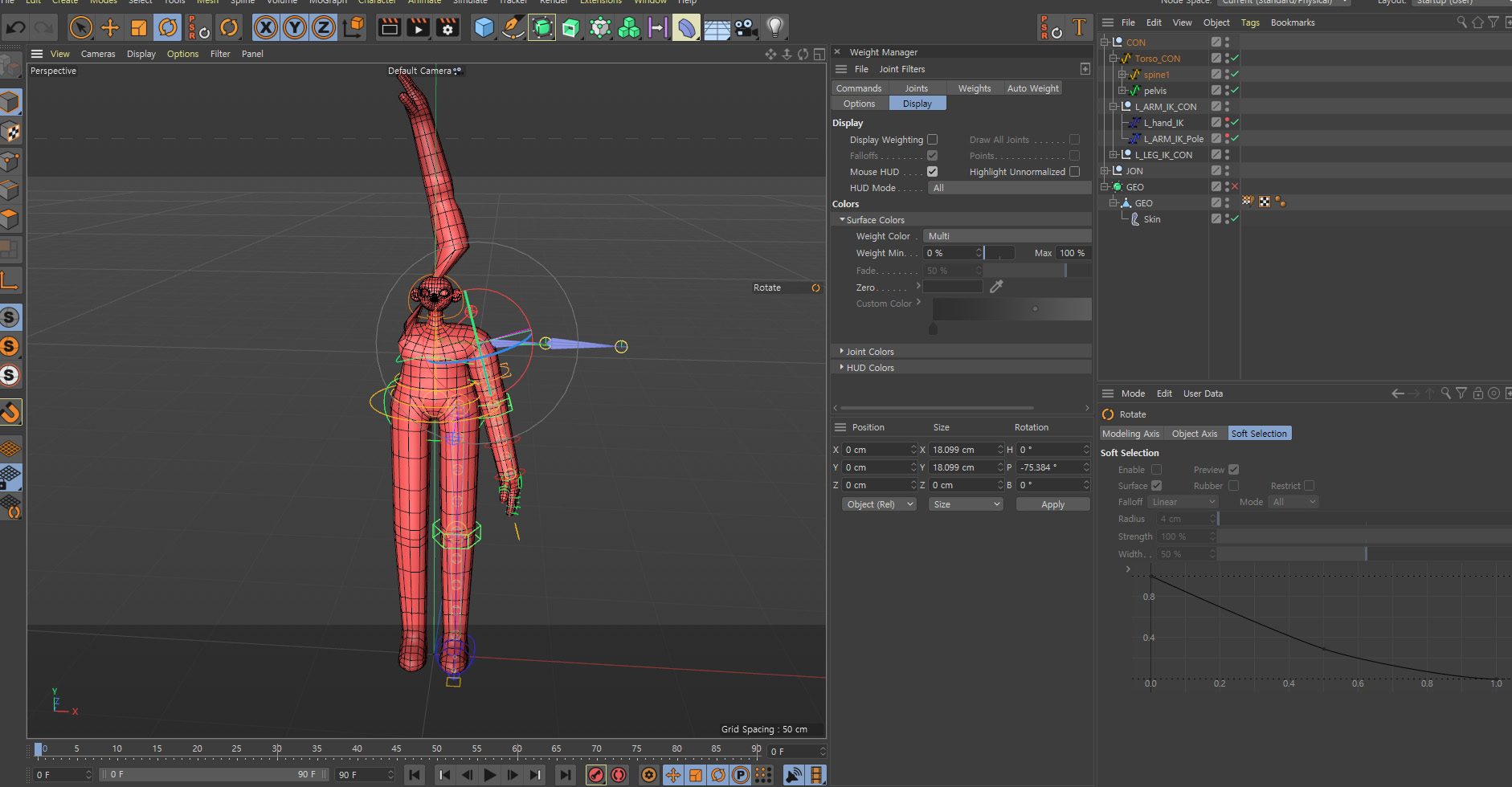Click the Record Active Objects button
Screen dimensions: 1512x787
596,775
